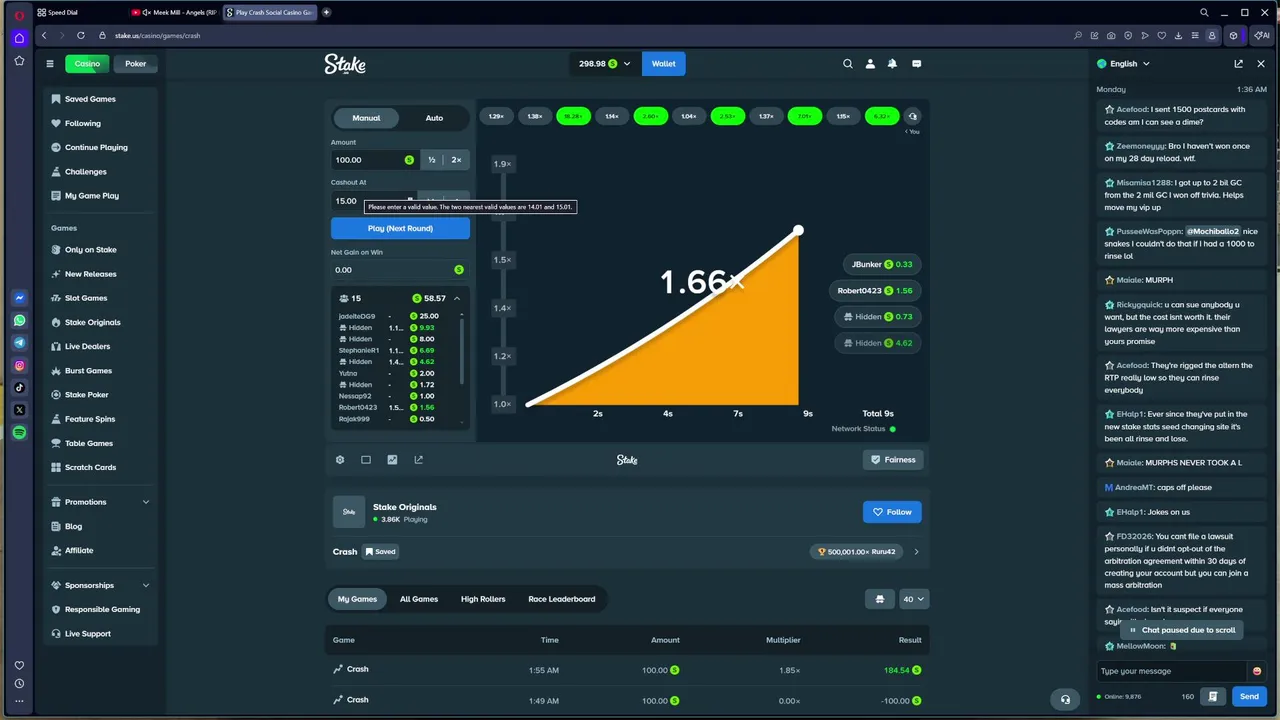Open emoji picker in chat input
The width and height of the screenshot is (1280, 720).
[x=1257, y=671]
